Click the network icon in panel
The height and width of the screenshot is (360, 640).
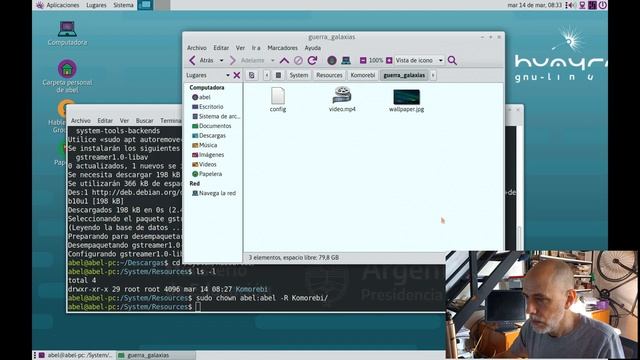tap(582, 5)
